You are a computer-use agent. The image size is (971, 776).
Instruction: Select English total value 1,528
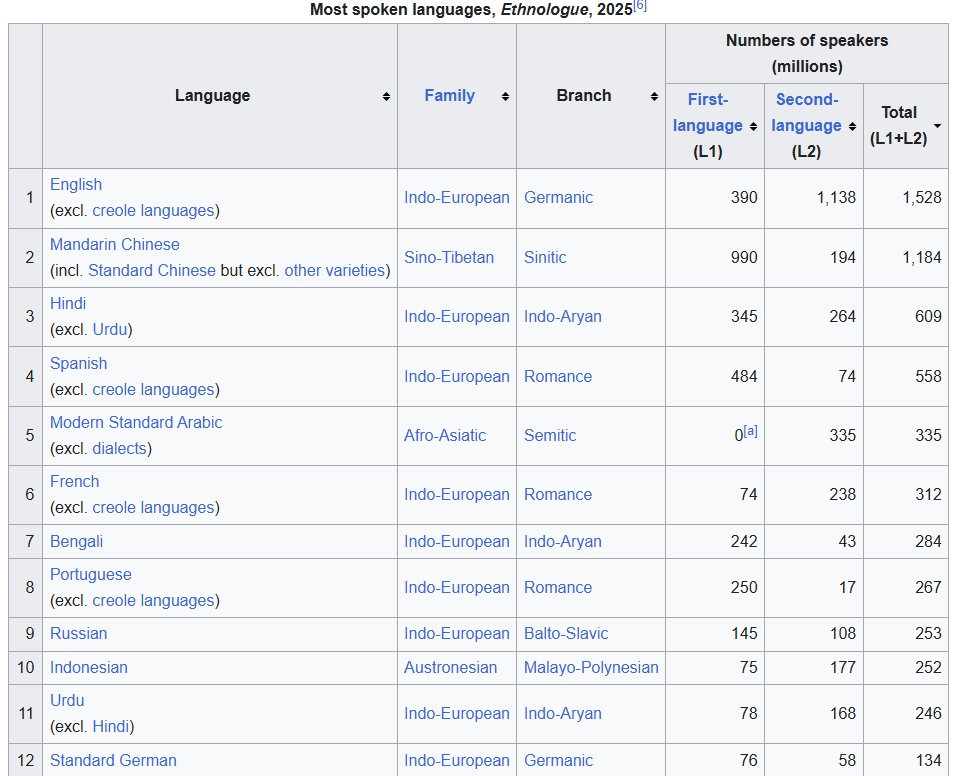tap(921, 198)
